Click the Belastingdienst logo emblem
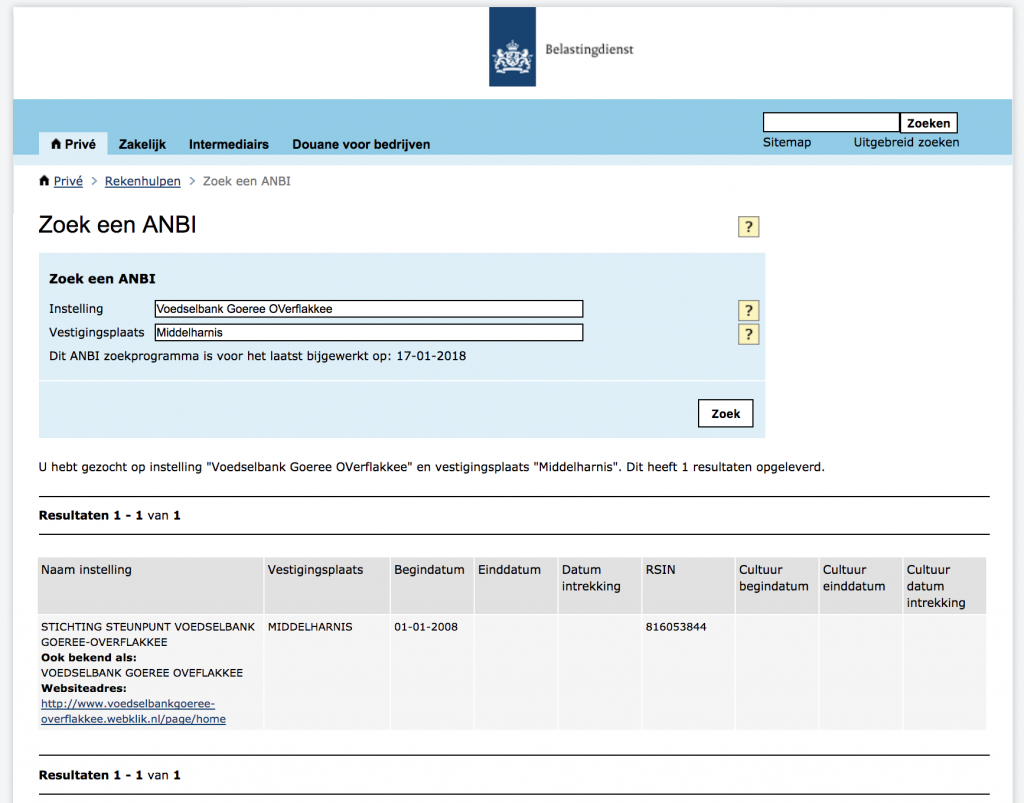This screenshot has width=1024, height=803. click(513, 46)
